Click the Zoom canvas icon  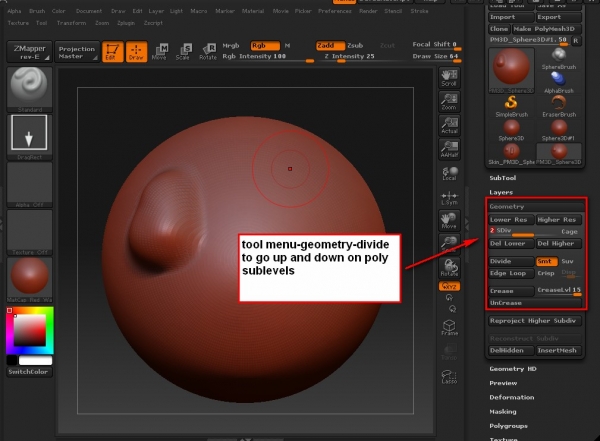pyautogui.click(x=449, y=102)
